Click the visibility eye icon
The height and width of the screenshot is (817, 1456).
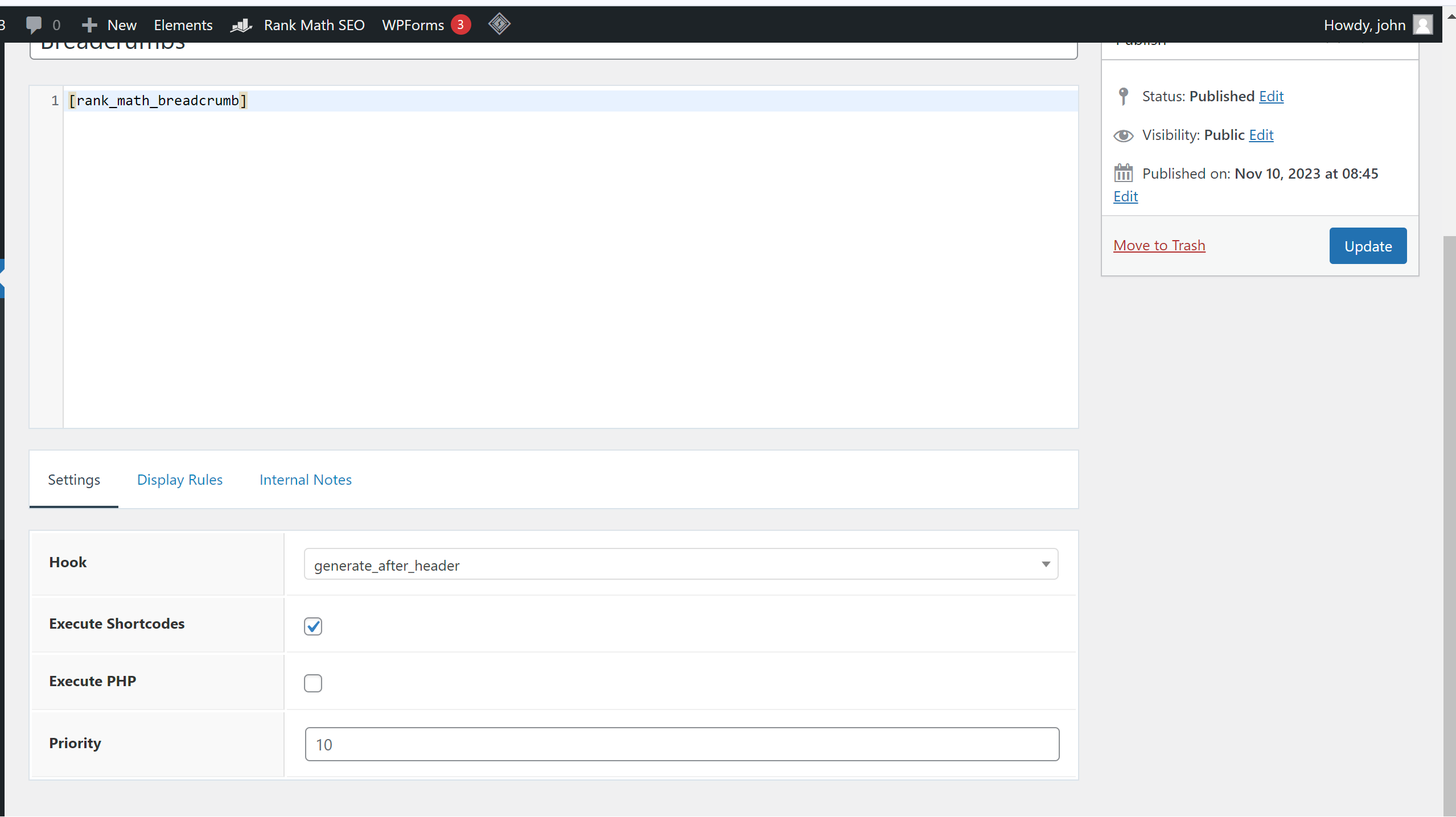click(x=1124, y=135)
